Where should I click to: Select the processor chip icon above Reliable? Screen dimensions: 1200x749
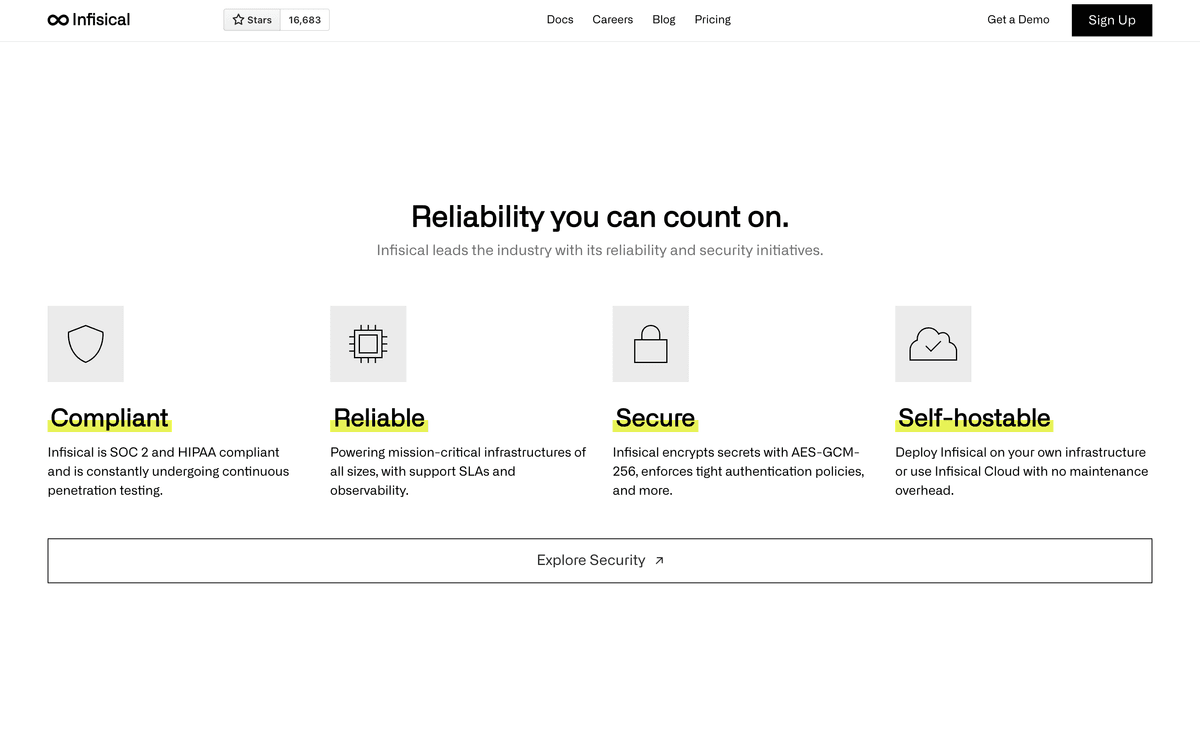pos(368,344)
